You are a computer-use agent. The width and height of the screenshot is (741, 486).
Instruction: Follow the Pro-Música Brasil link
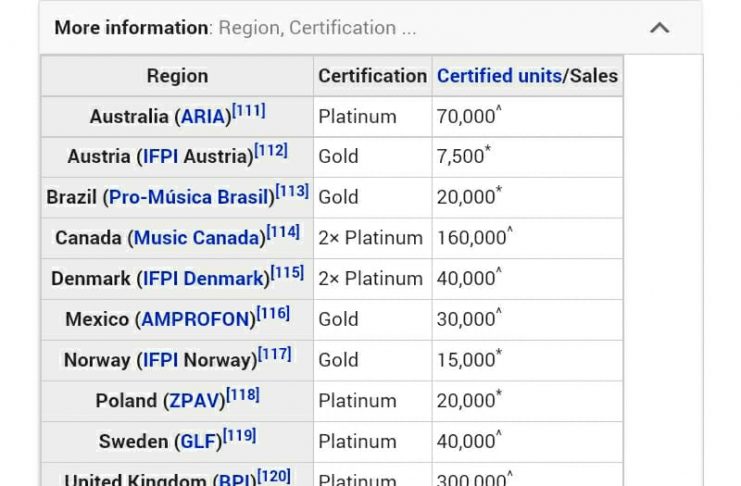click(x=190, y=197)
